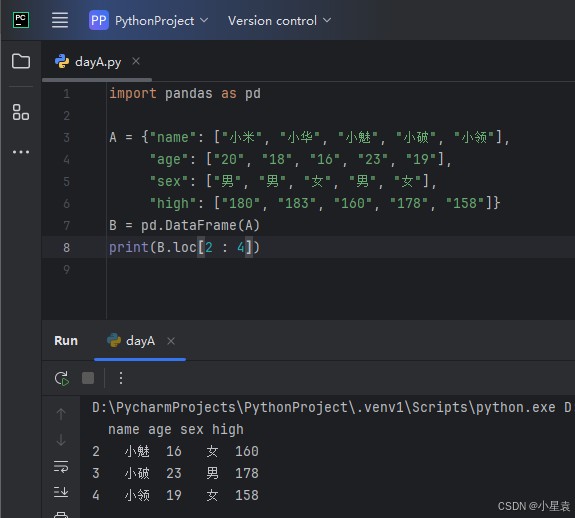Rerun dayA with the rerun icon
The width and height of the screenshot is (575, 518).
point(62,378)
